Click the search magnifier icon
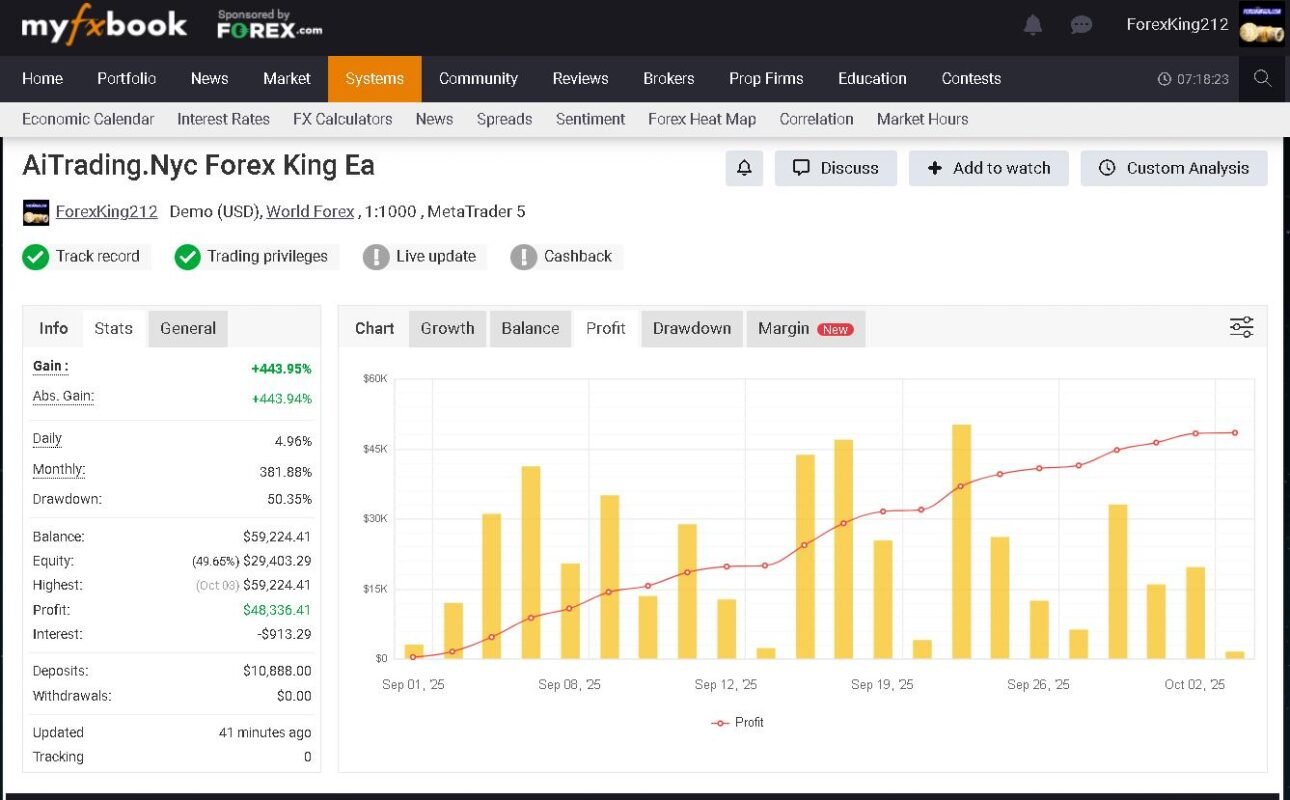Screen dimensions: 1290x800 click(x=1262, y=78)
